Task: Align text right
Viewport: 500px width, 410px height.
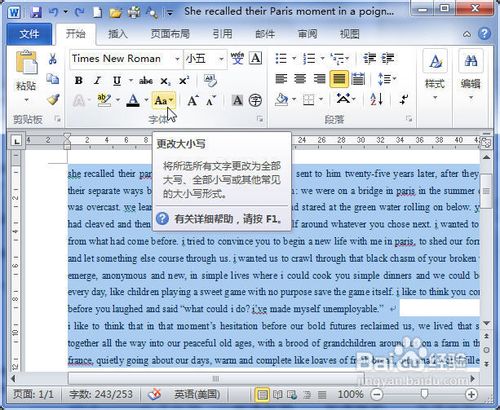Action: pyautogui.click(x=319, y=79)
